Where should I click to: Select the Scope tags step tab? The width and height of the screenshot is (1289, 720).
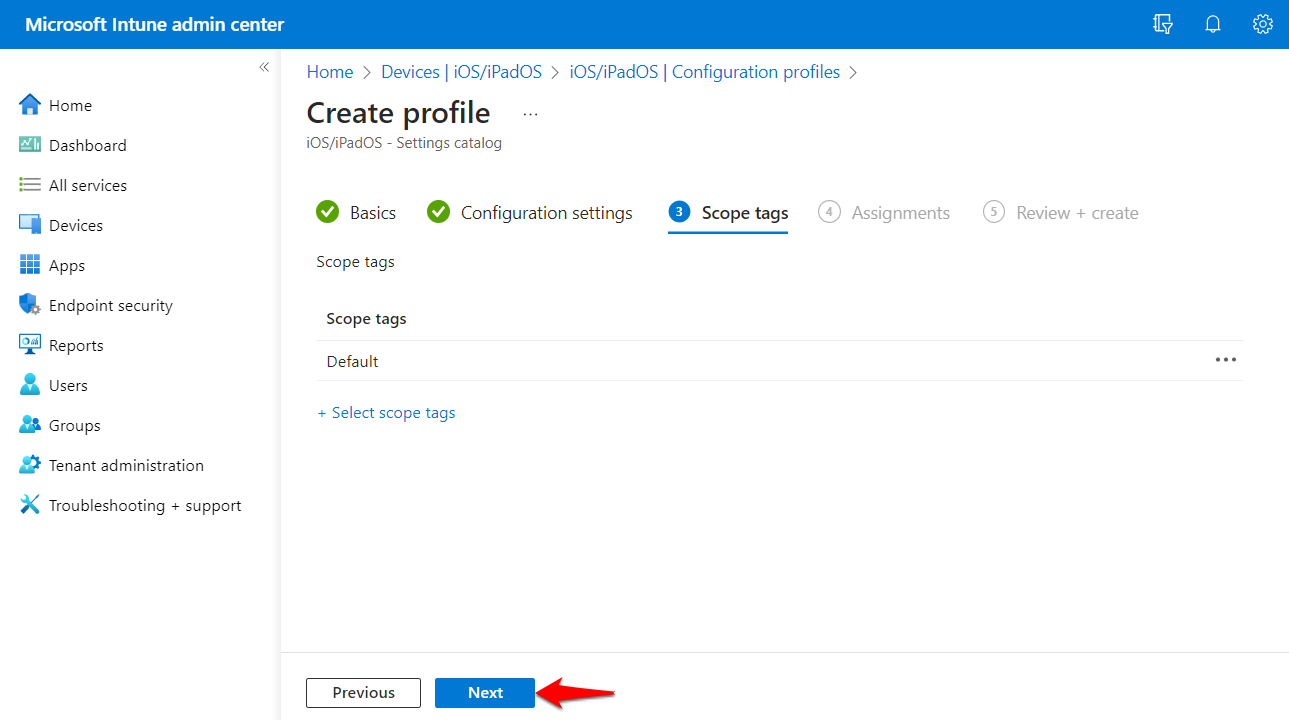(x=728, y=213)
